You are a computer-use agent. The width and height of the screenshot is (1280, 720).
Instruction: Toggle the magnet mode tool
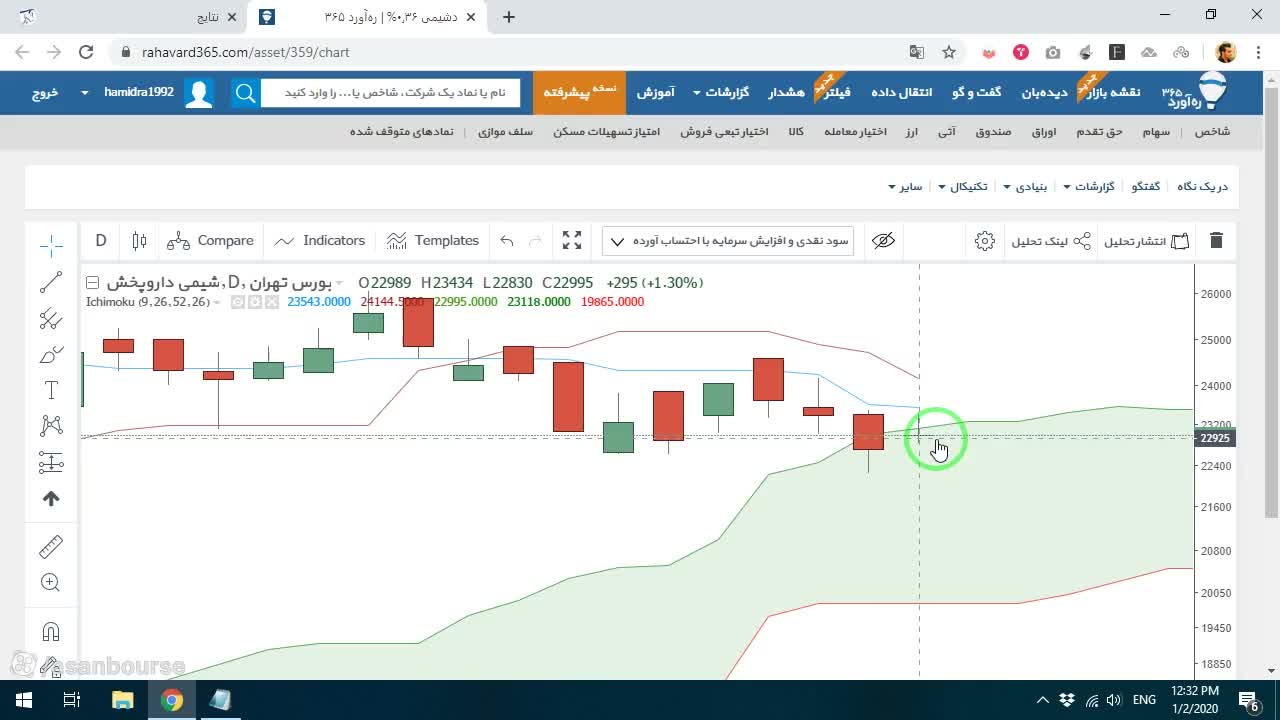click(x=51, y=632)
